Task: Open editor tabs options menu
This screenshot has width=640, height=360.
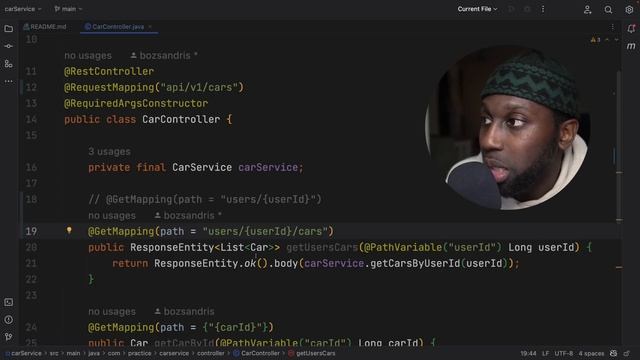Action: pos(612,27)
